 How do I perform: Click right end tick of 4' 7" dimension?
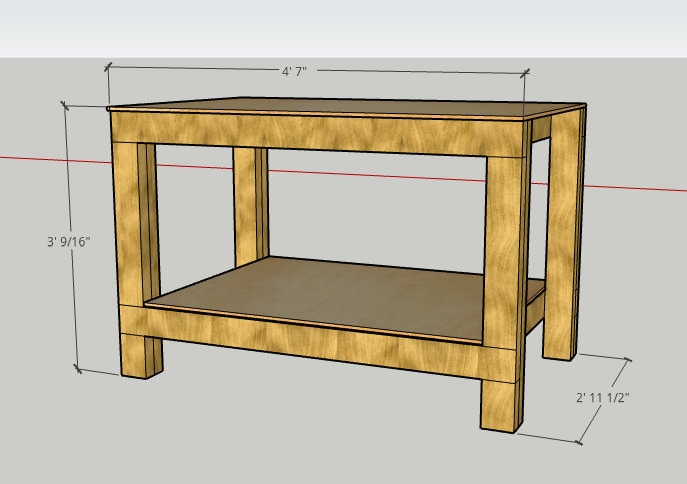[526, 72]
